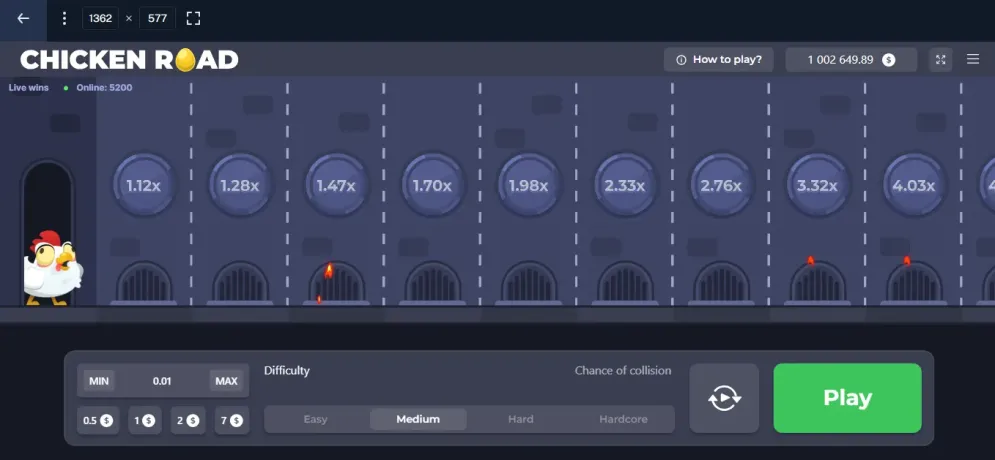Image resolution: width=995 pixels, height=460 pixels.
Task: Click the green Play button
Action: click(847, 398)
